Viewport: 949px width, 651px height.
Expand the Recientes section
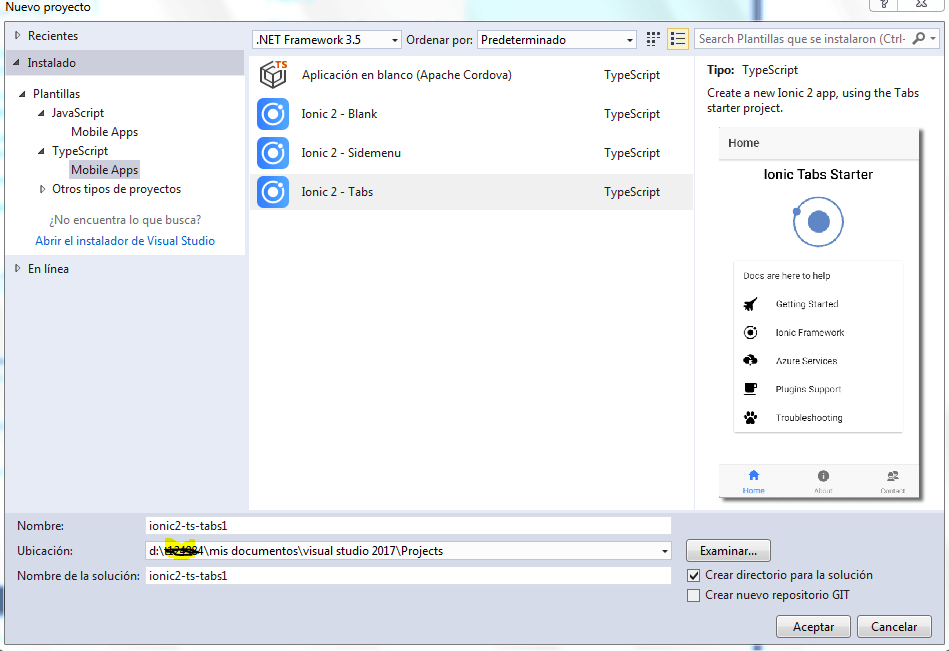point(17,36)
